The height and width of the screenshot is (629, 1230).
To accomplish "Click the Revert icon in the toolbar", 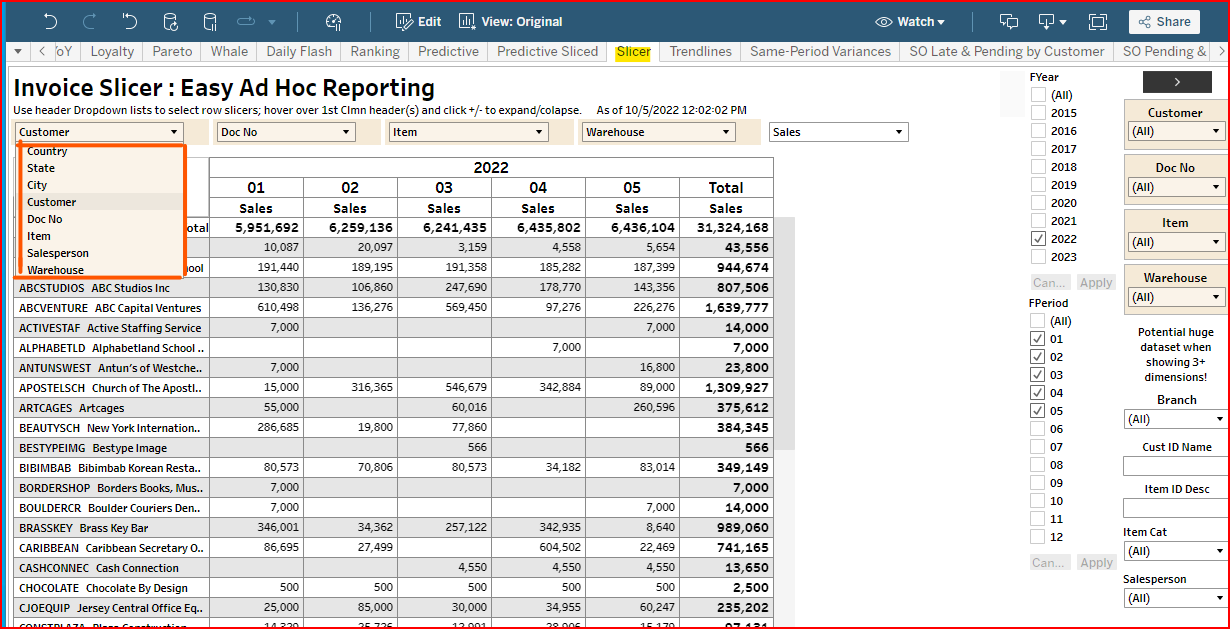I will coord(129,21).
